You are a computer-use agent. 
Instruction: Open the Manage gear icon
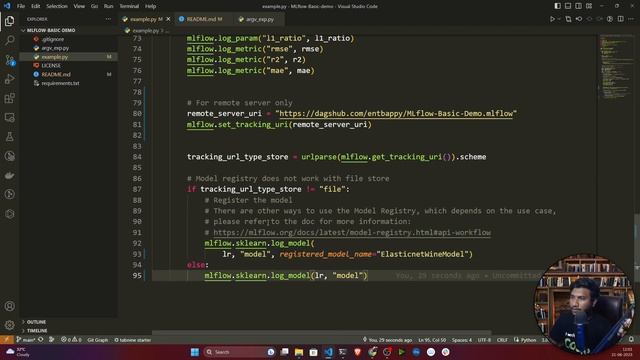(9, 325)
